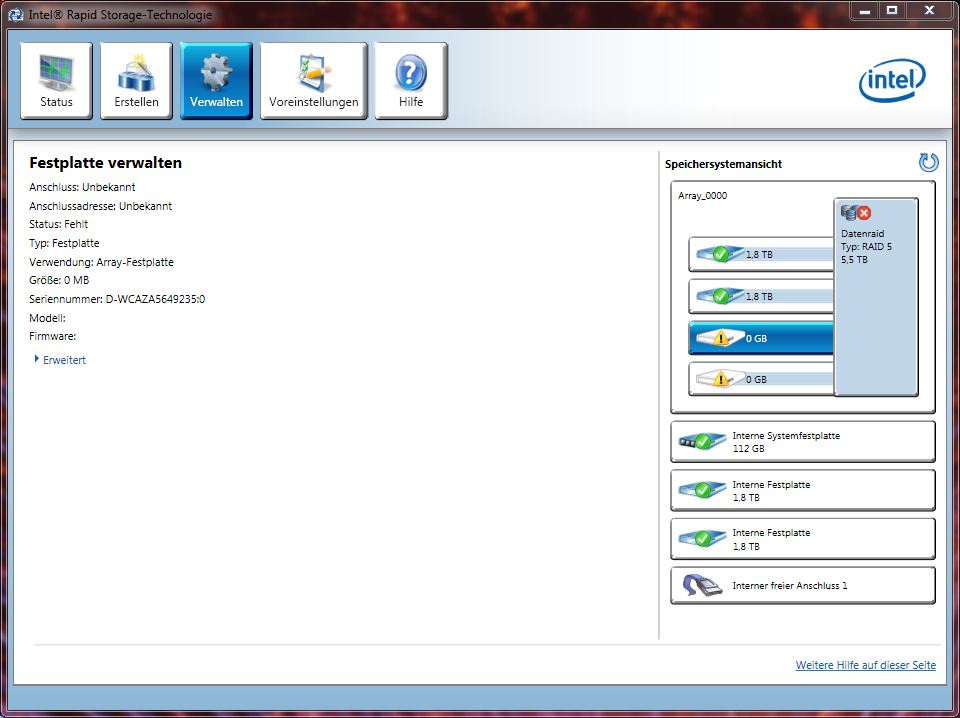960x718 pixels.
Task: Click the green check icon of the second 1,8 TB array disk
Action: click(x=721, y=296)
